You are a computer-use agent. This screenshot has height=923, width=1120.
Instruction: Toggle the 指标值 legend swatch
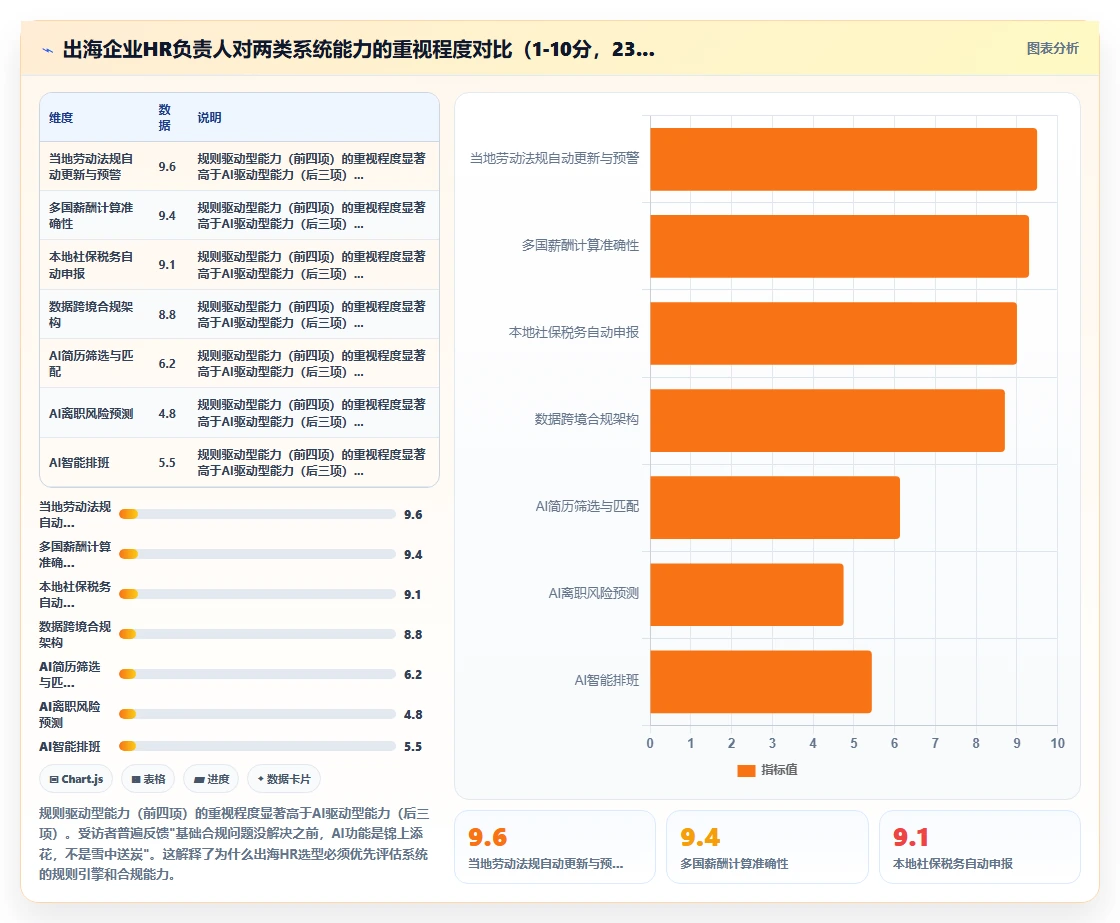click(746, 770)
